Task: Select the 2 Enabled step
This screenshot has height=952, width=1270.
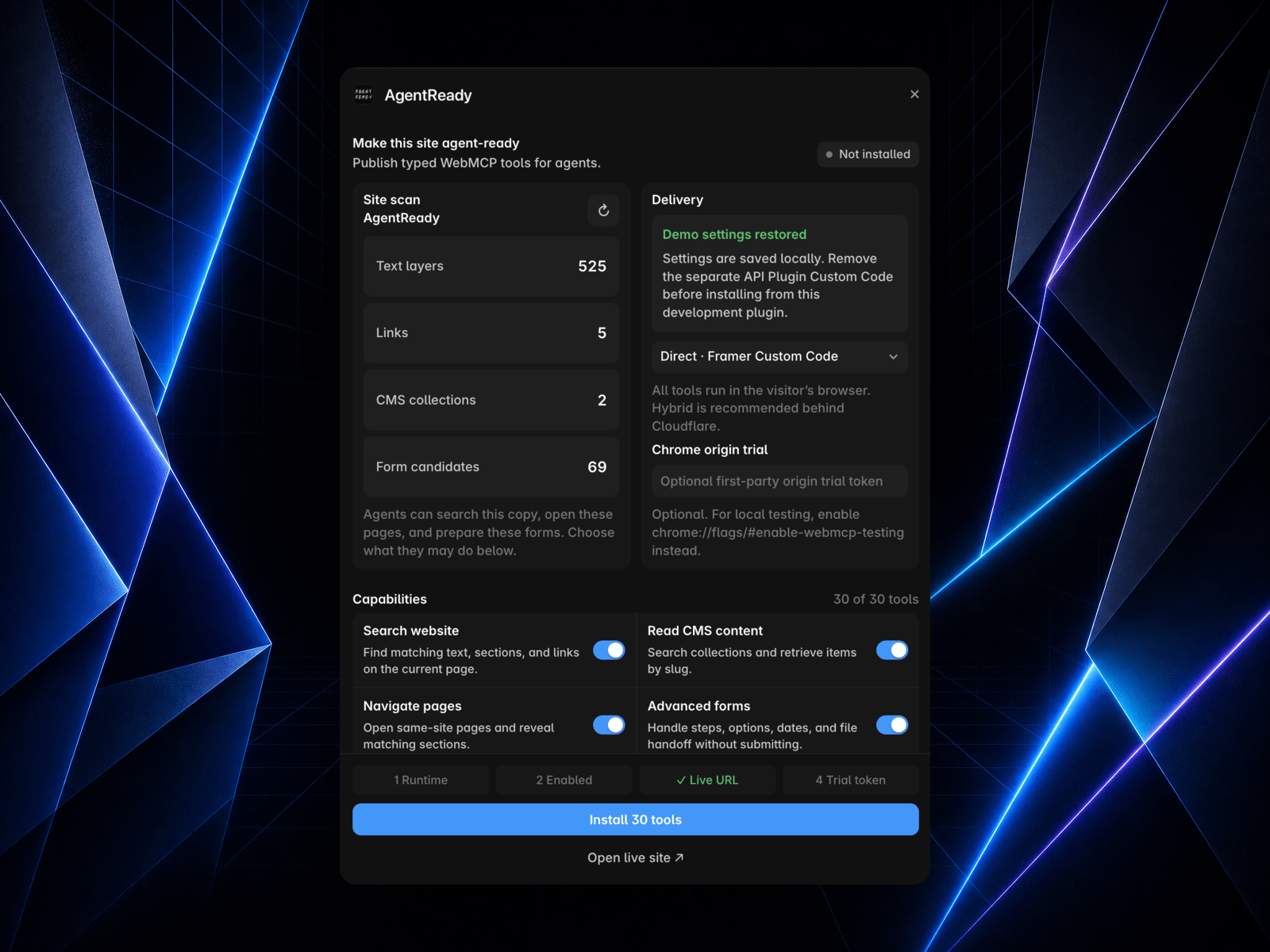Action: [x=564, y=780]
